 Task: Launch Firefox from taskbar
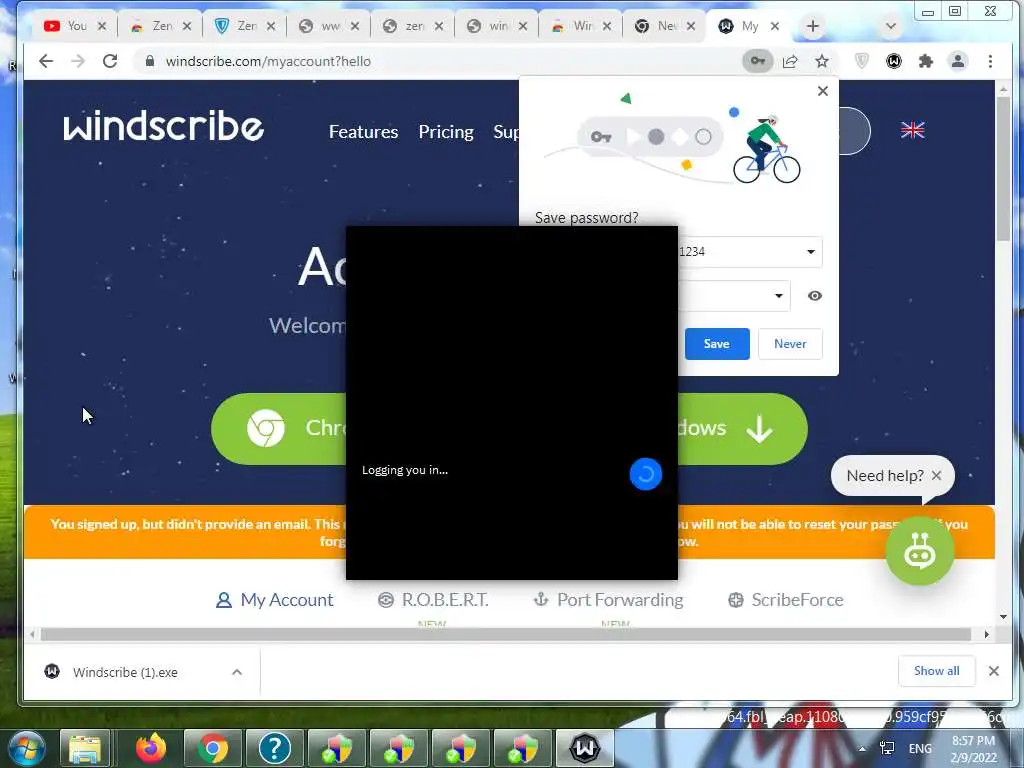[x=151, y=748]
